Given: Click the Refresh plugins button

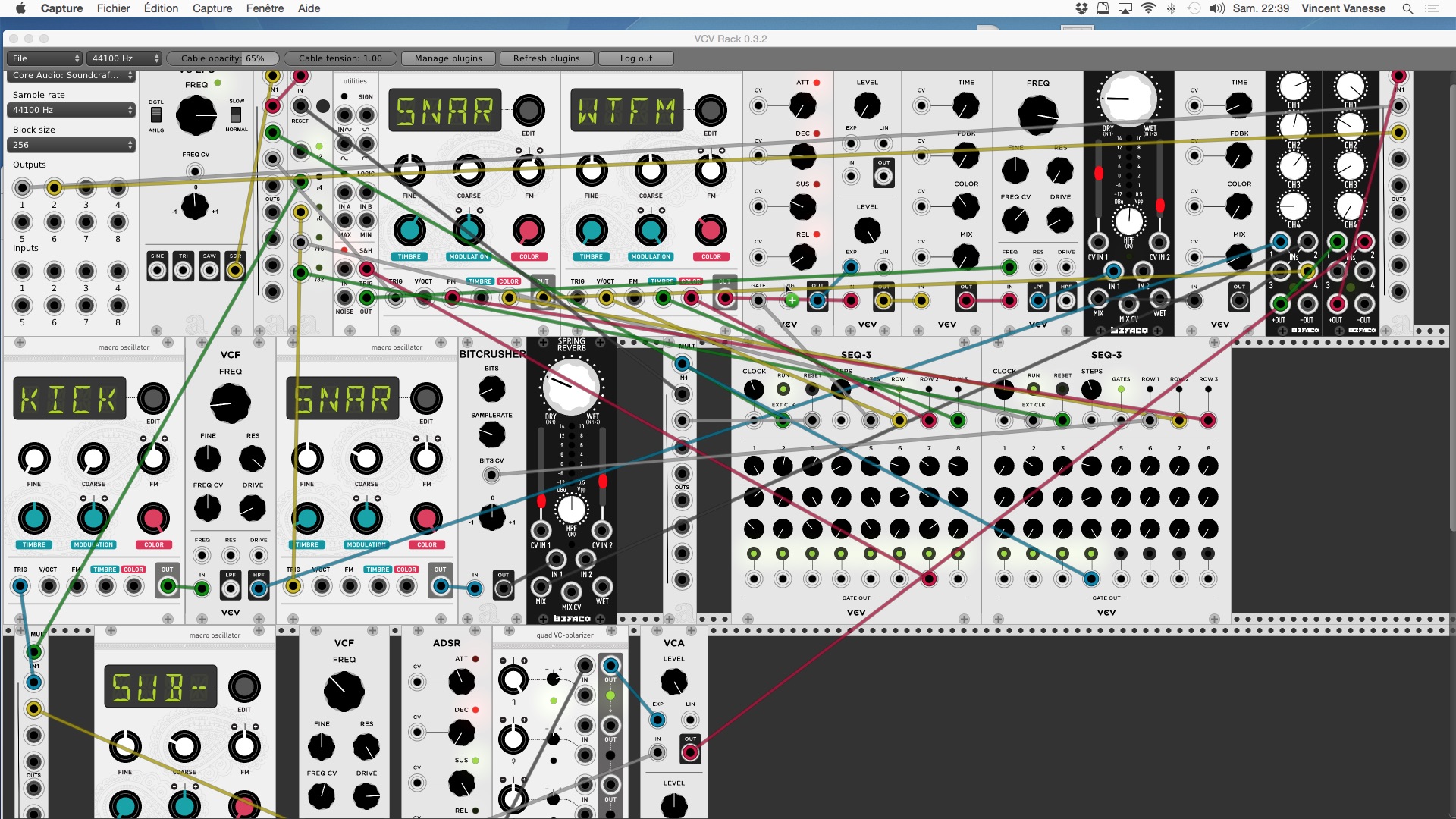Looking at the screenshot, I should click(547, 58).
